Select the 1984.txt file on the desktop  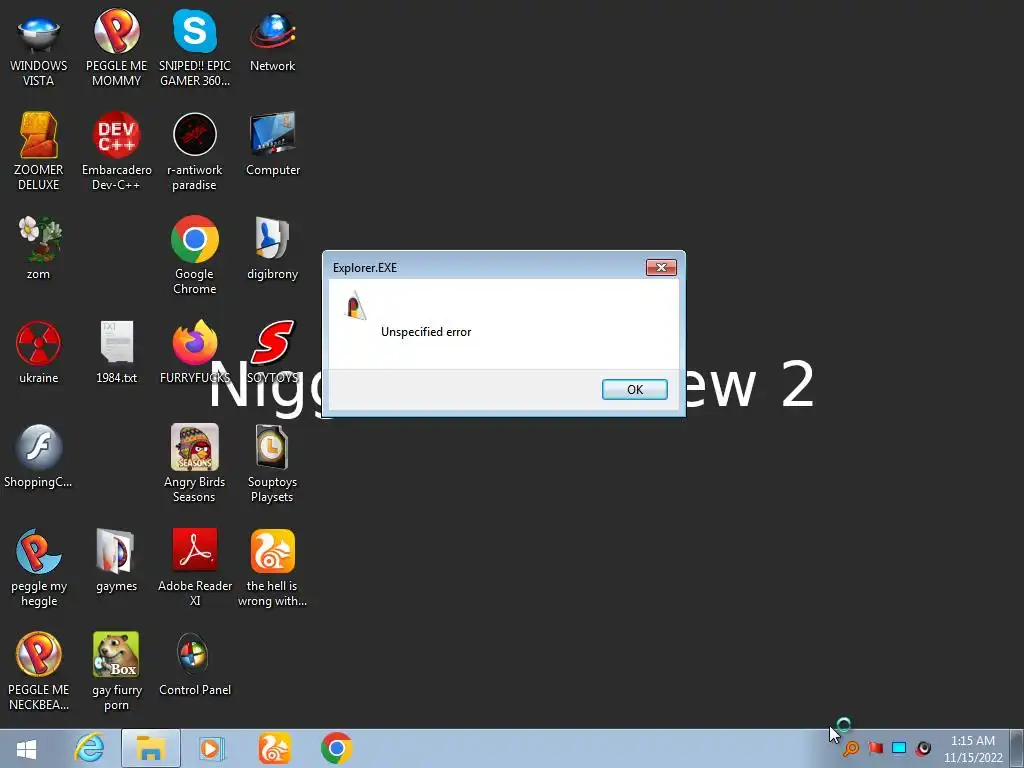[x=116, y=353]
